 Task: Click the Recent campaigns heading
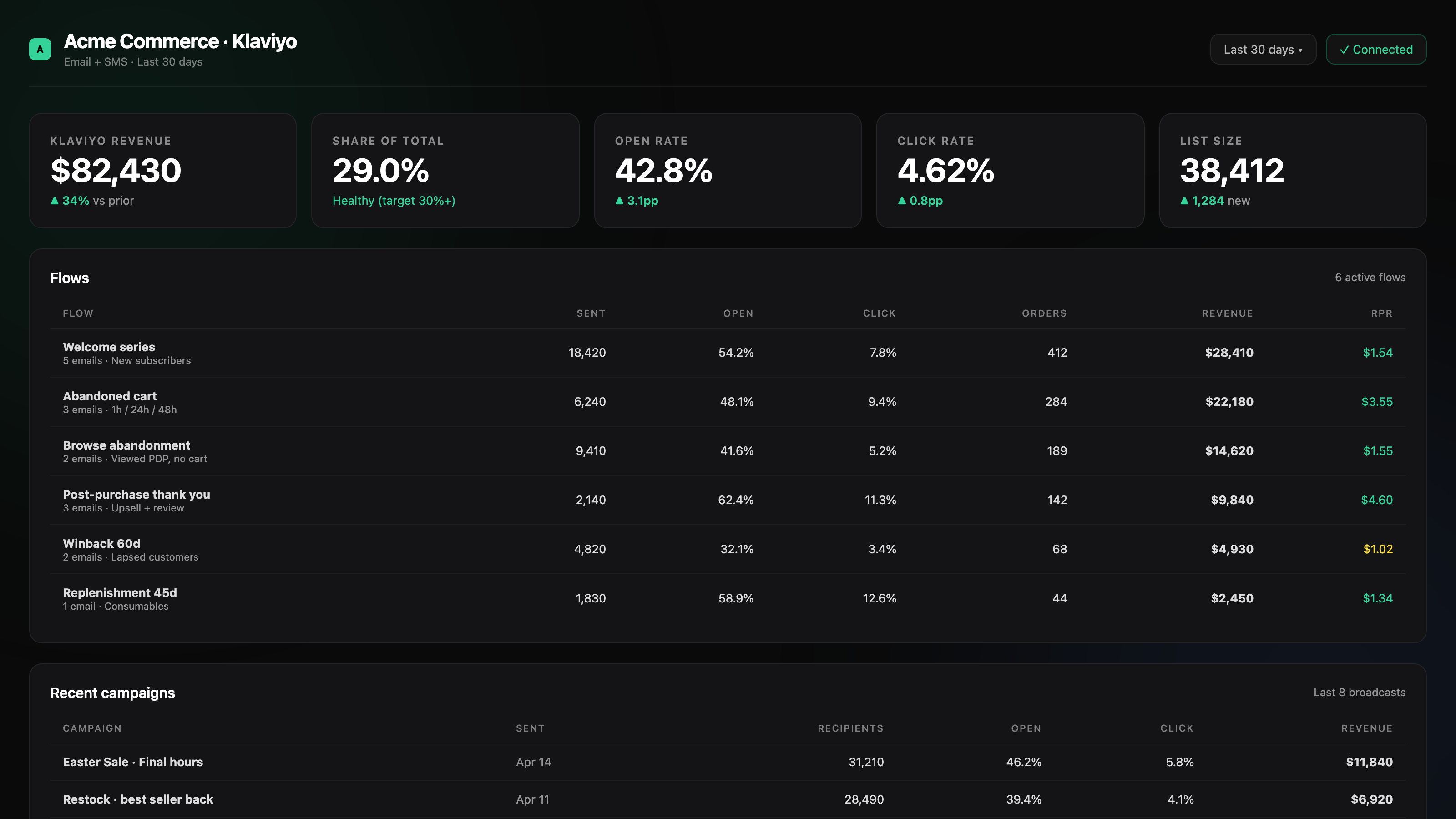pyautogui.click(x=112, y=693)
